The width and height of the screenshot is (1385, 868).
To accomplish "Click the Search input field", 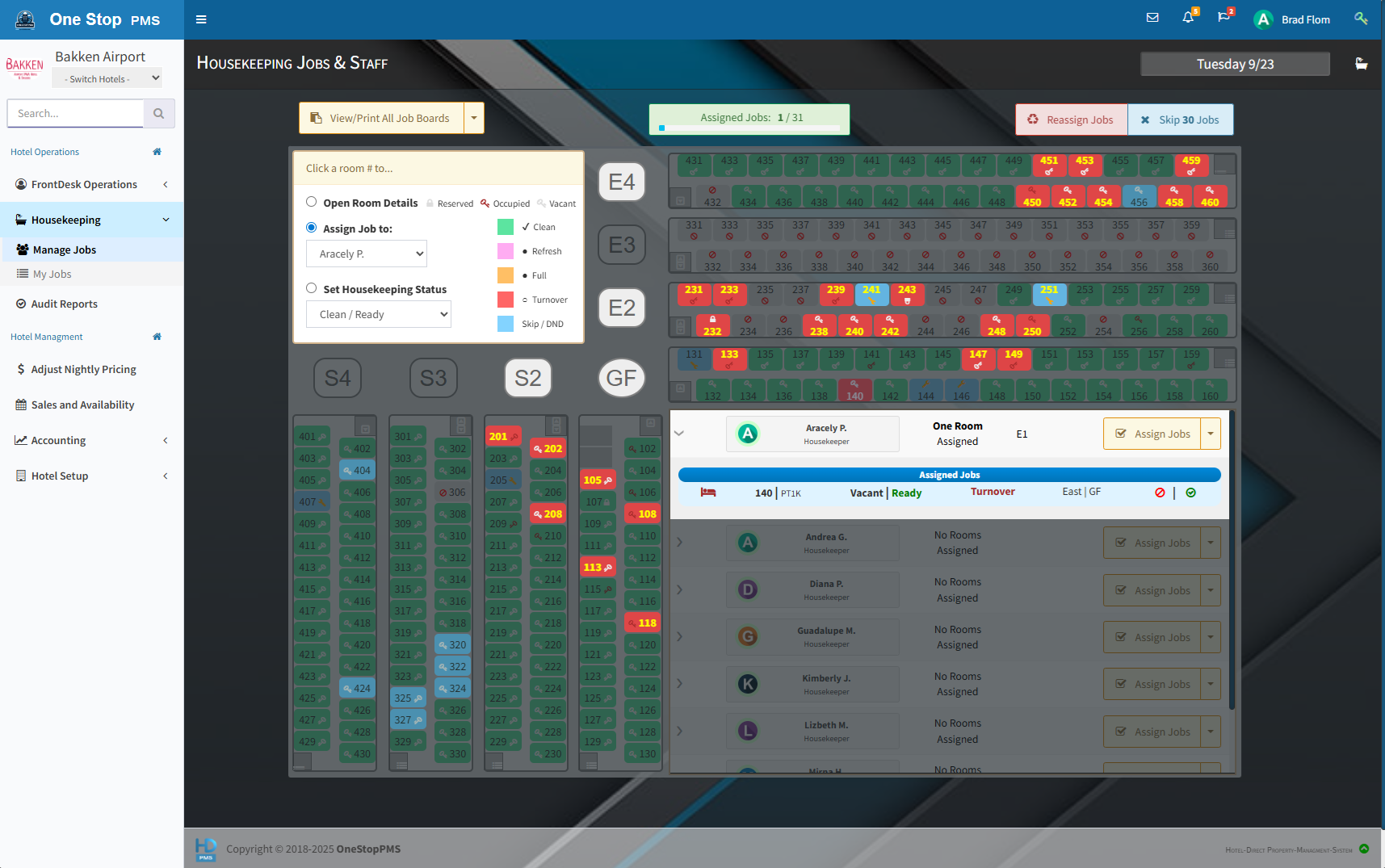I will [75, 114].
